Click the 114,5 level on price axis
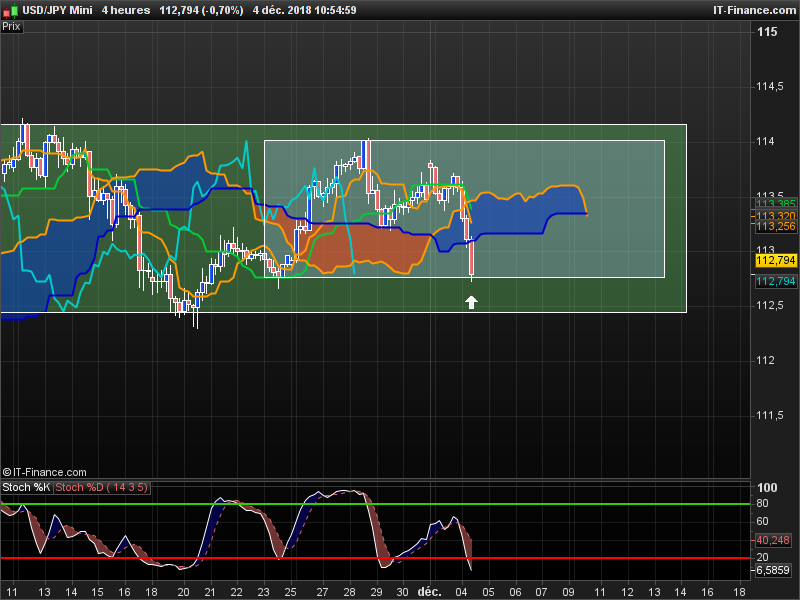The width and height of the screenshot is (800, 600). coord(769,86)
